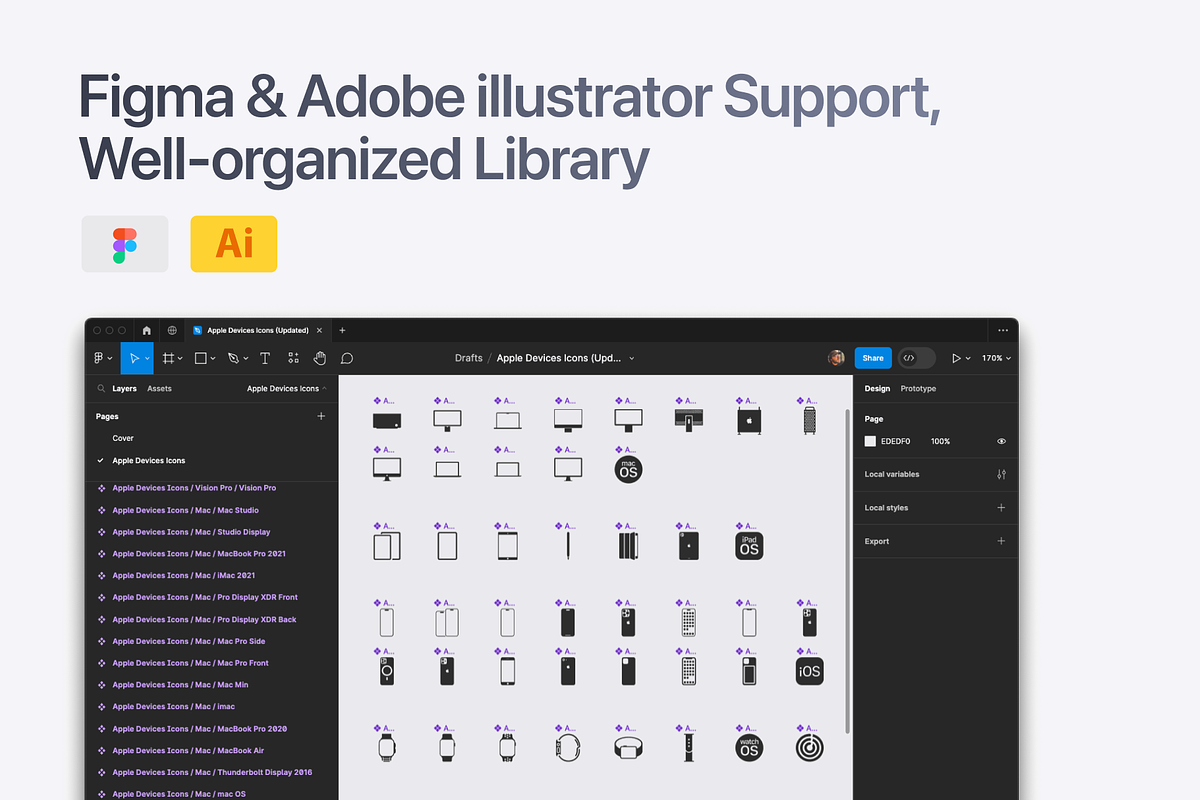The image size is (1200, 800).
Task: Open Move tool options chevron
Action: point(147,359)
